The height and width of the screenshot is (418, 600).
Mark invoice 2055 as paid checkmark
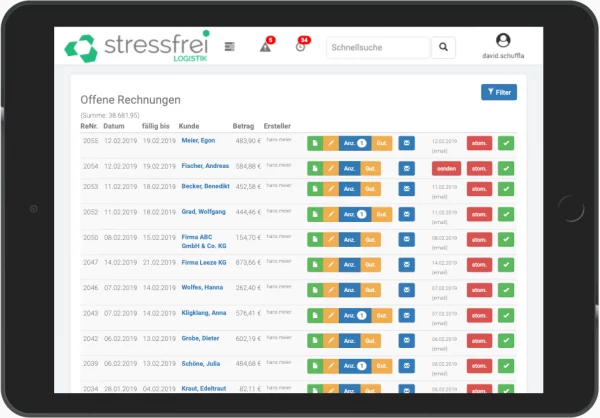click(506, 143)
